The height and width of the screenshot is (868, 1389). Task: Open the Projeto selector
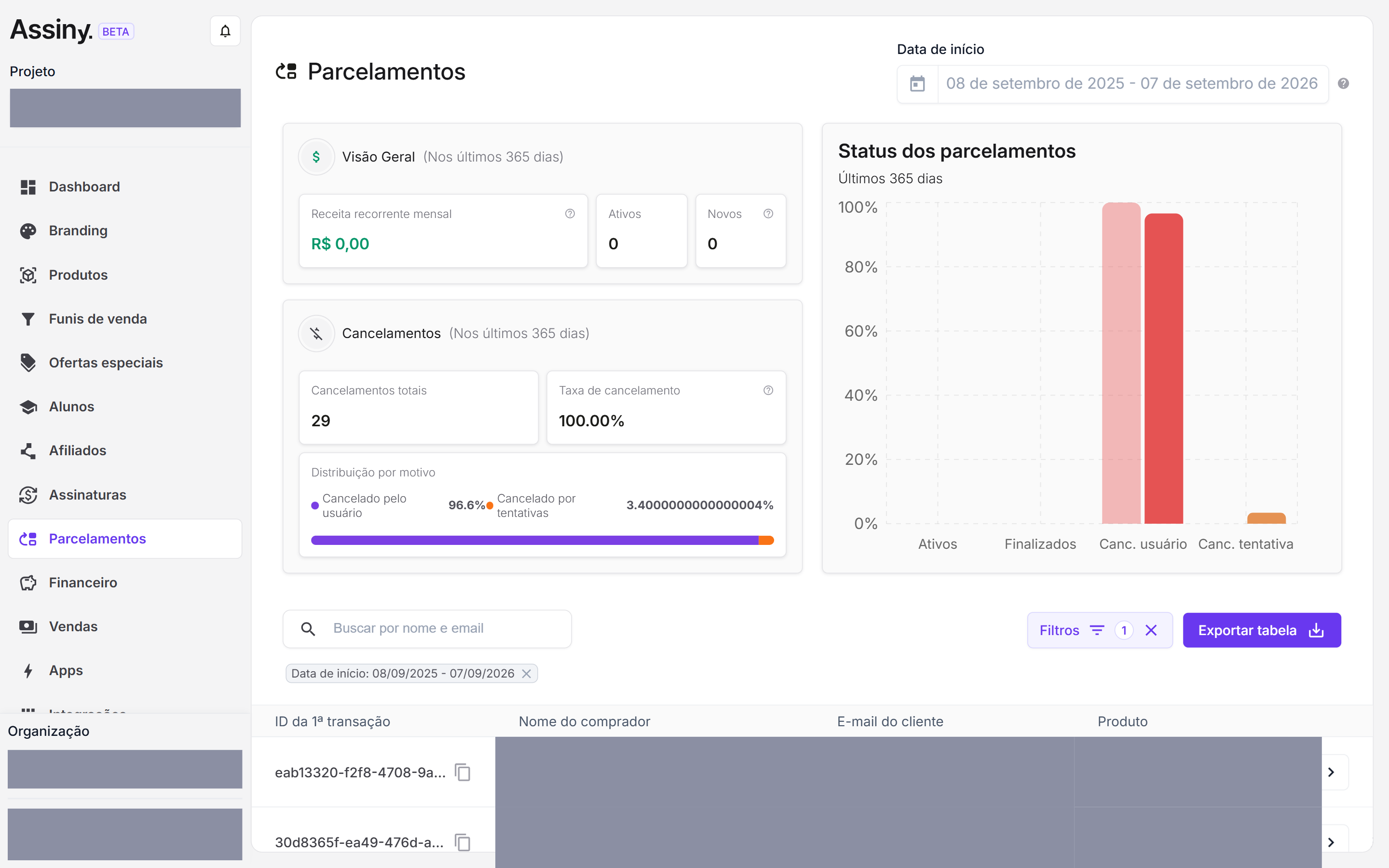click(125, 108)
